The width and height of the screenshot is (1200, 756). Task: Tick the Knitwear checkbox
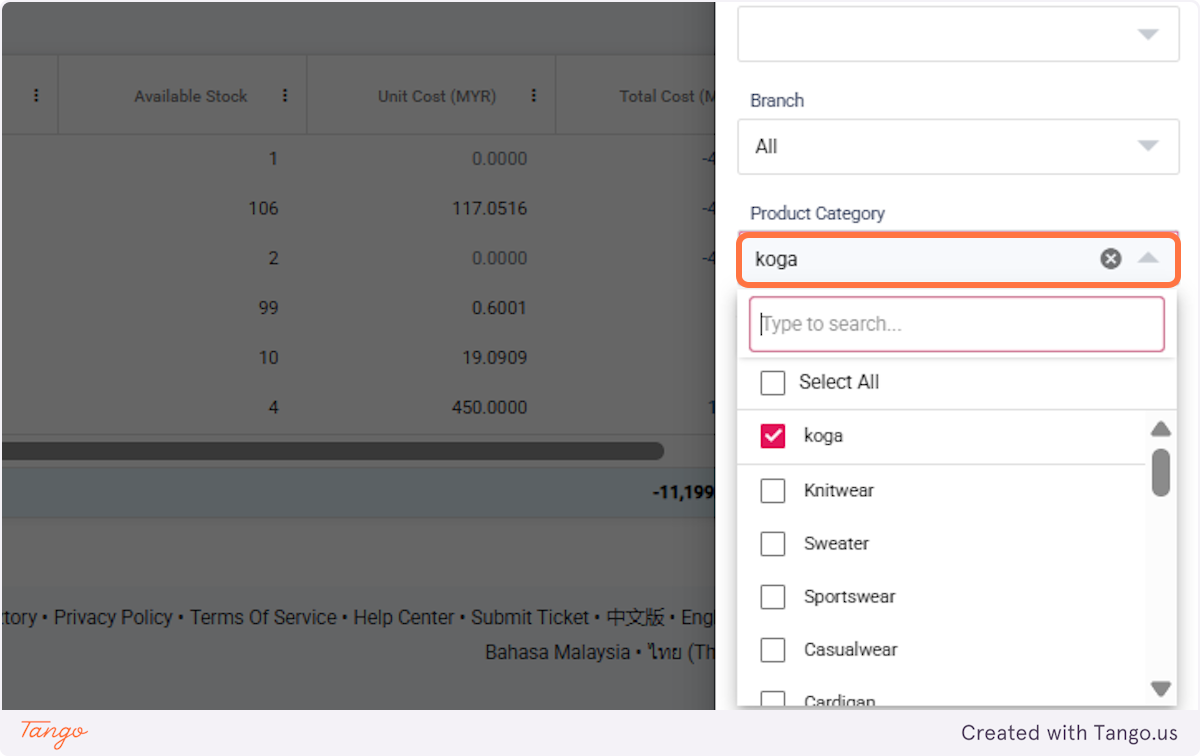(773, 490)
